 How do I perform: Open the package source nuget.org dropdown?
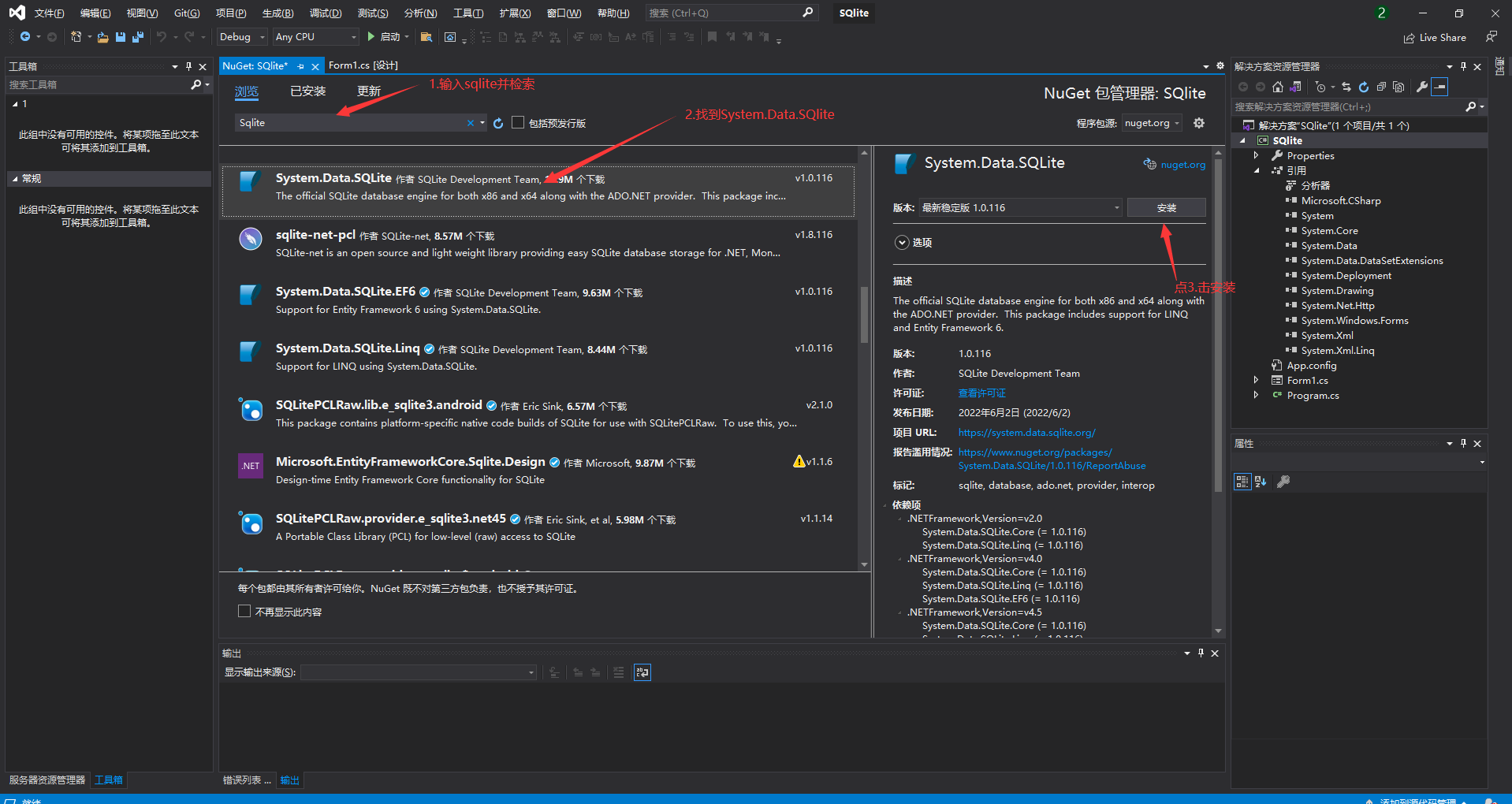(x=1152, y=123)
